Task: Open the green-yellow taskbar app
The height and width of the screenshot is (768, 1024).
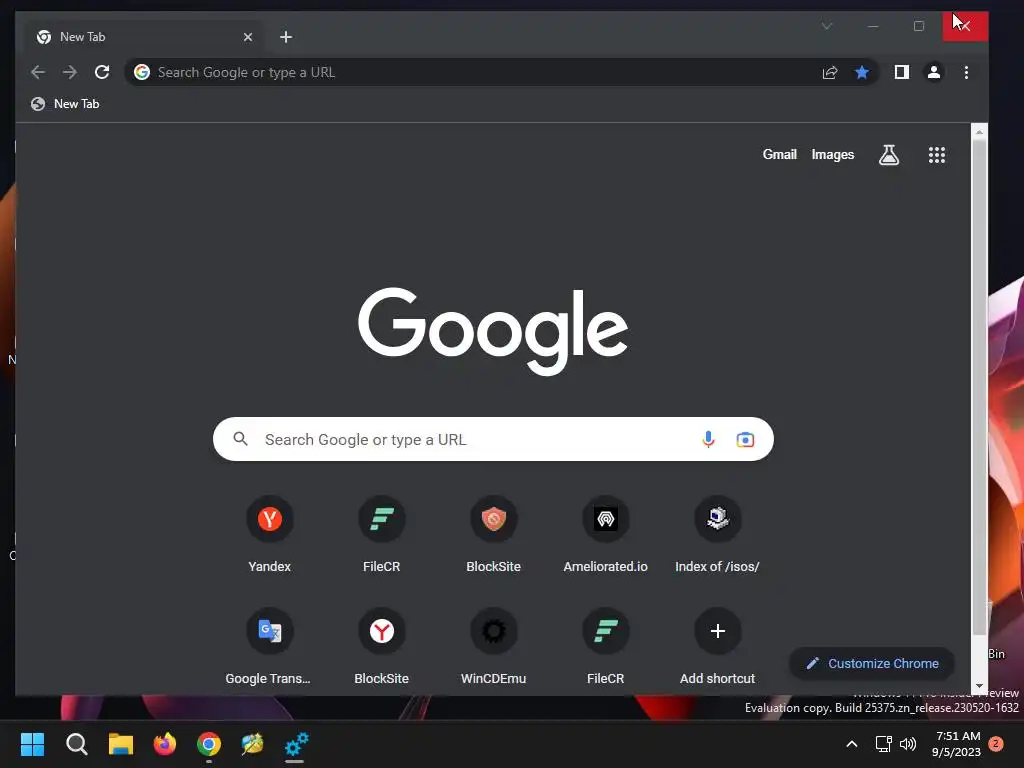Action: pyautogui.click(x=253, y=744)
